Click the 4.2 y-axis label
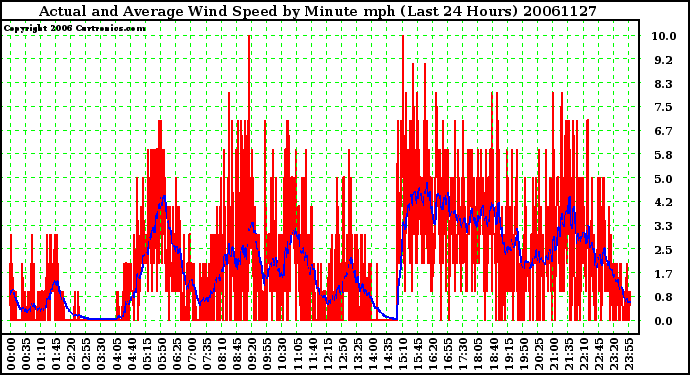 [x=664, y=202]
